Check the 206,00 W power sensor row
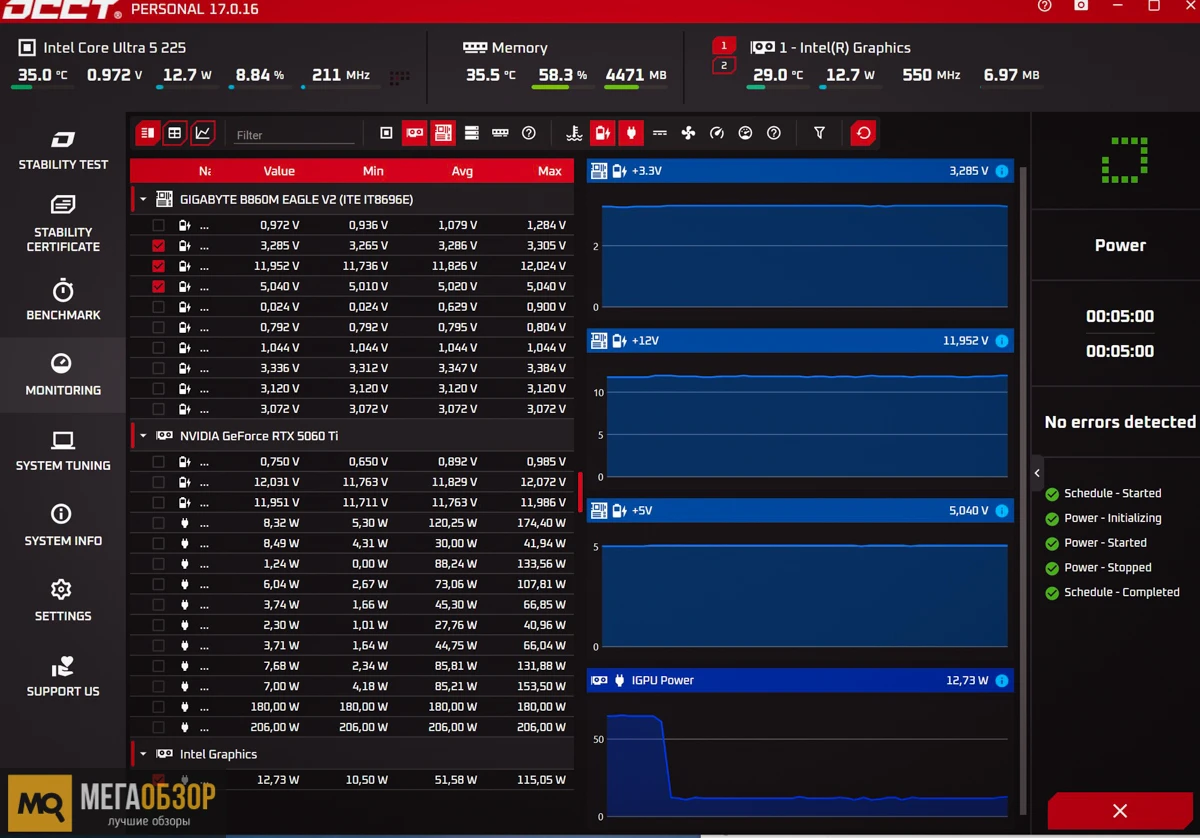Viewport: 1200px width, 838px height. (x=158, y=727)
